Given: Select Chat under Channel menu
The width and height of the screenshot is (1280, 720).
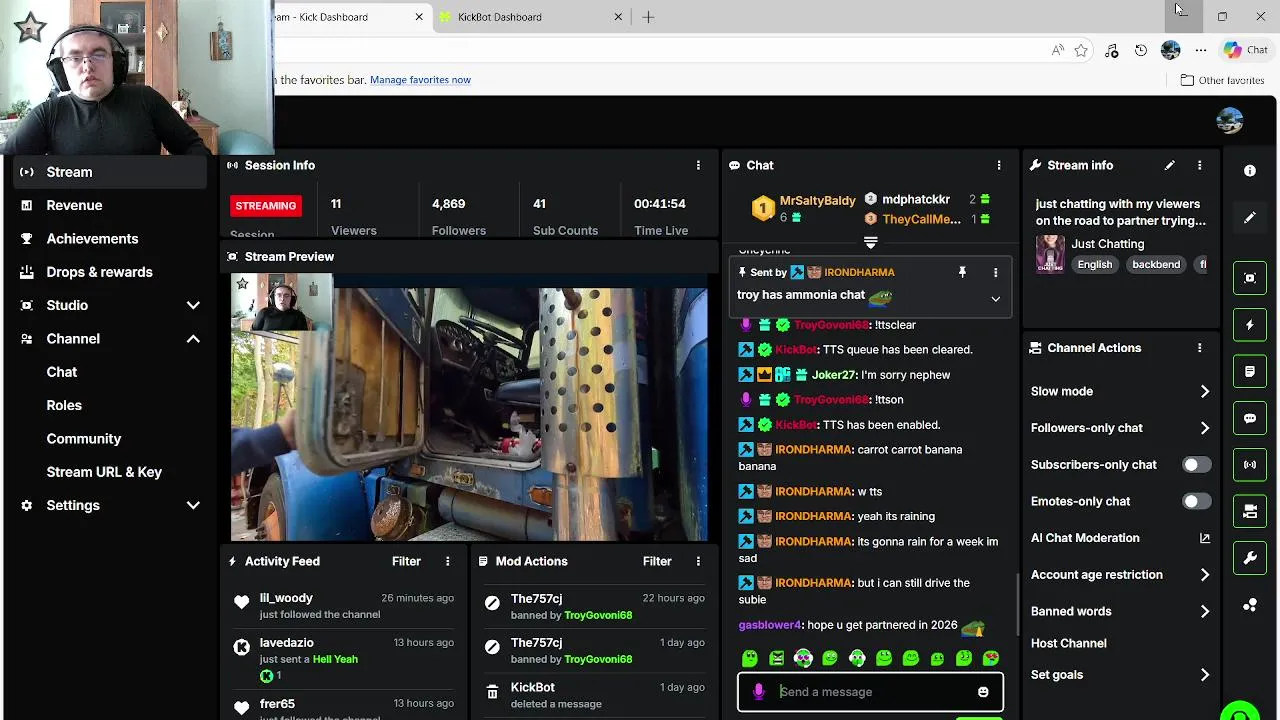Looking at the screenshot, I should click(x=62, y=372).
